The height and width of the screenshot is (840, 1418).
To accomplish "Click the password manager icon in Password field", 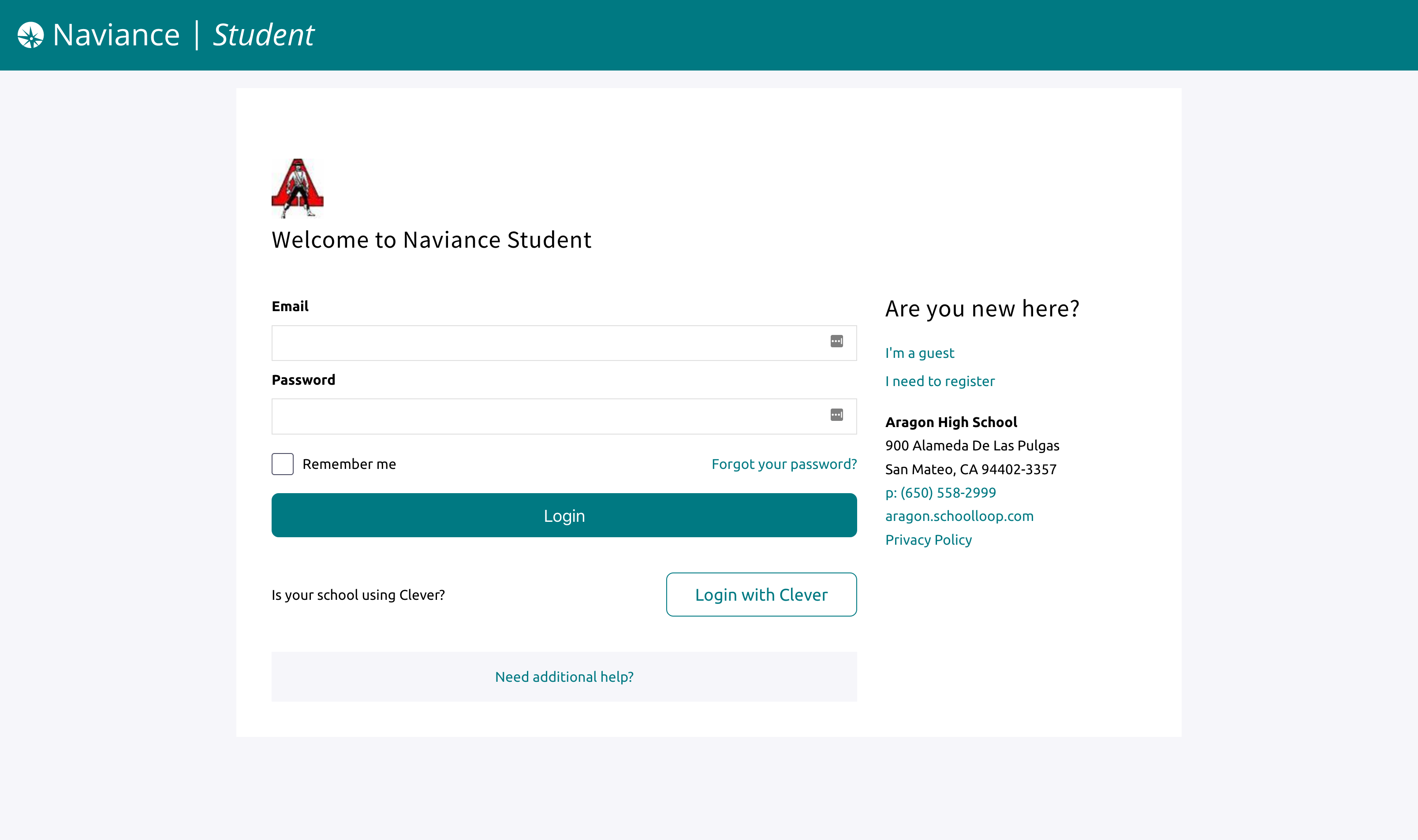I will click(836, 415).
